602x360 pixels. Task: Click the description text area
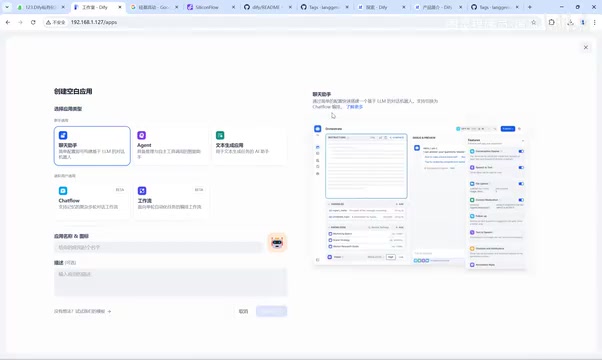(170, 282)
